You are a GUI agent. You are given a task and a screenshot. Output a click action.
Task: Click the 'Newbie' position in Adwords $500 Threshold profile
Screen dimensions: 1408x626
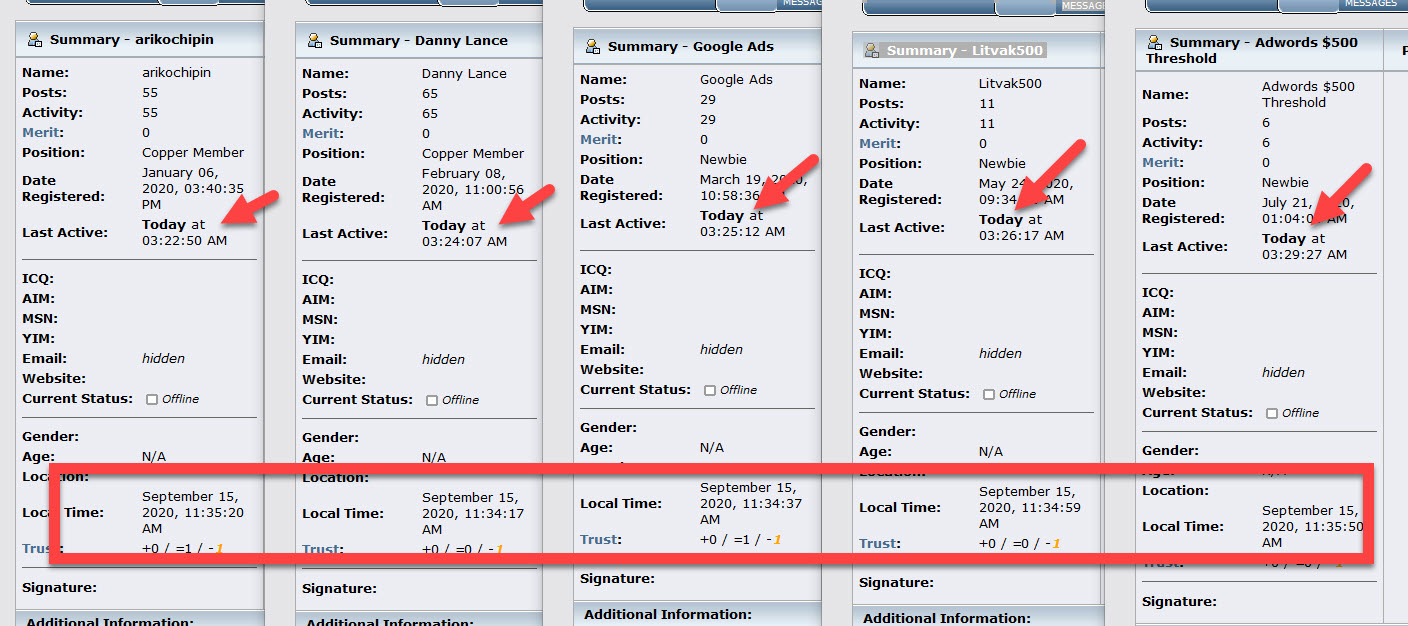[1285, 183]
